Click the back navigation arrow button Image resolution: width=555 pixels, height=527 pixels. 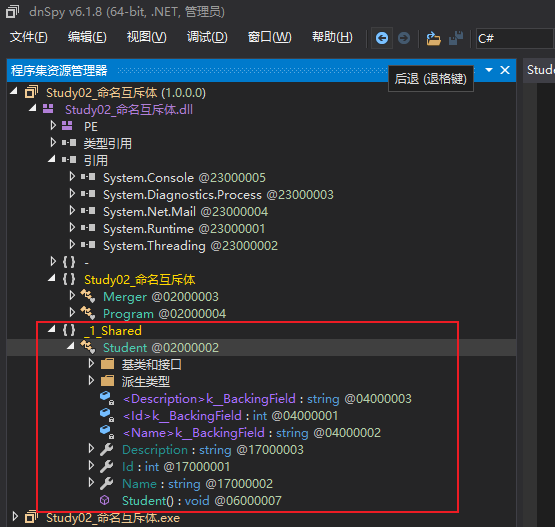point(382,38)
